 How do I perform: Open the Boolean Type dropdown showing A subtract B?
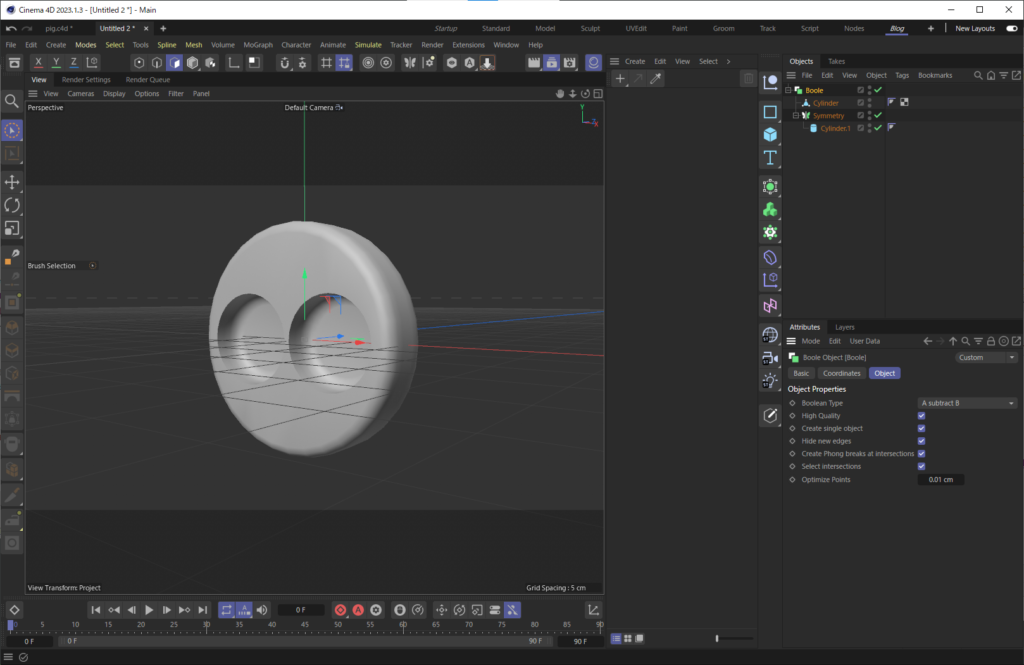point(967,403)
